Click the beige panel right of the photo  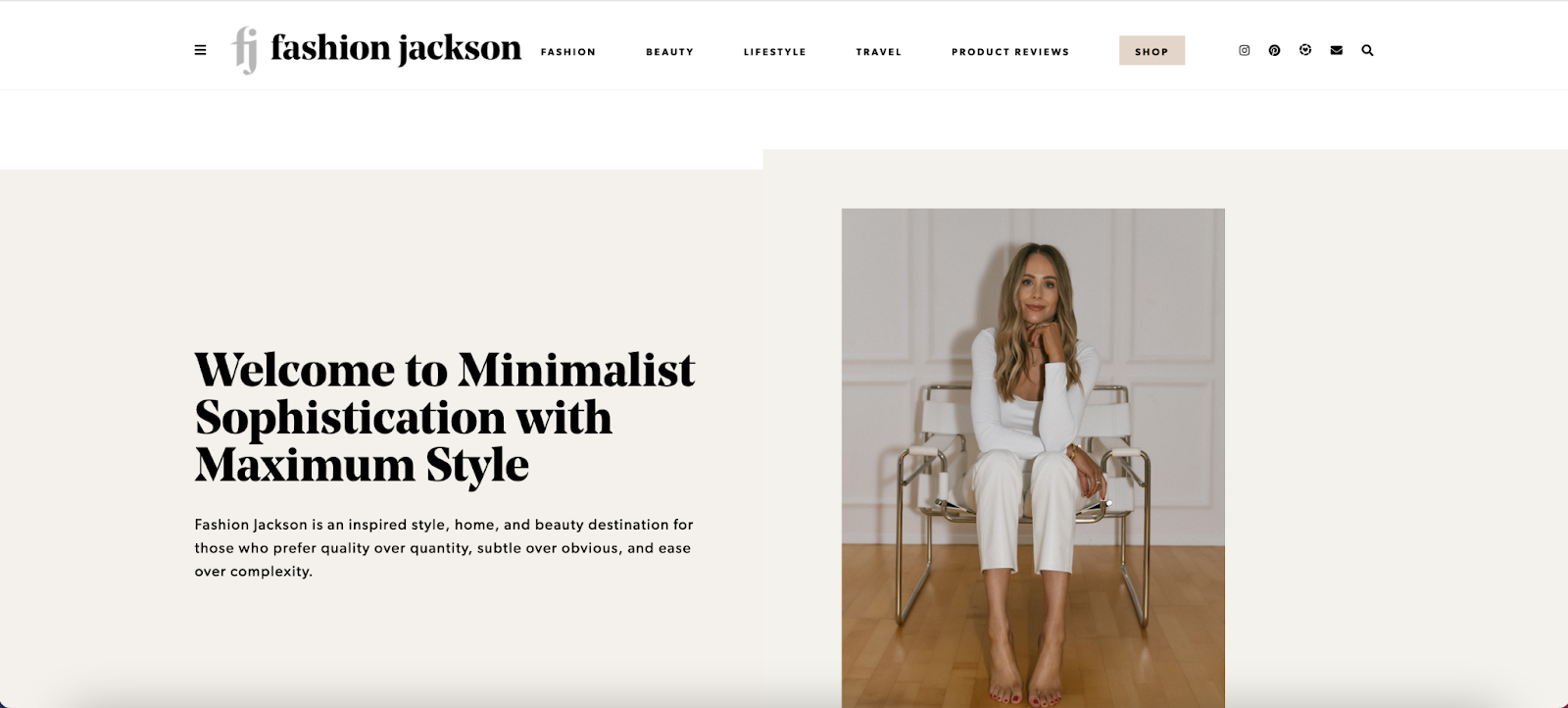[1396, 429]
